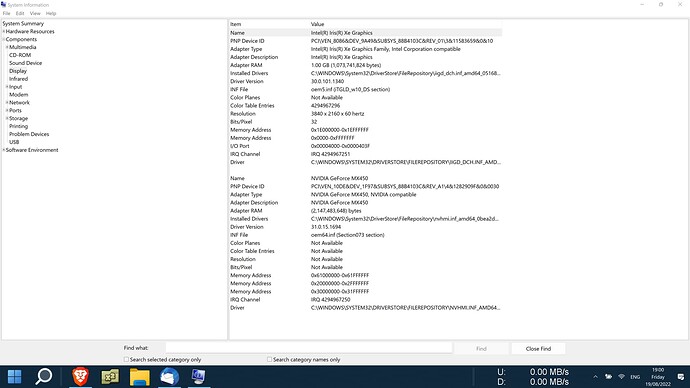The image size is (690, 388).
Task: Open the View menu
Action: 35,14
